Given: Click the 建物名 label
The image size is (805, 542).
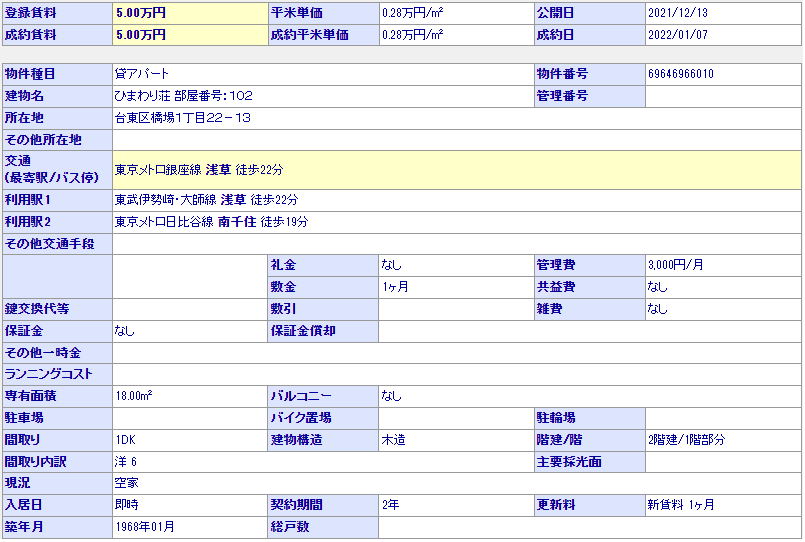Looking at the screenshot, I should click(x=24, y=96).
